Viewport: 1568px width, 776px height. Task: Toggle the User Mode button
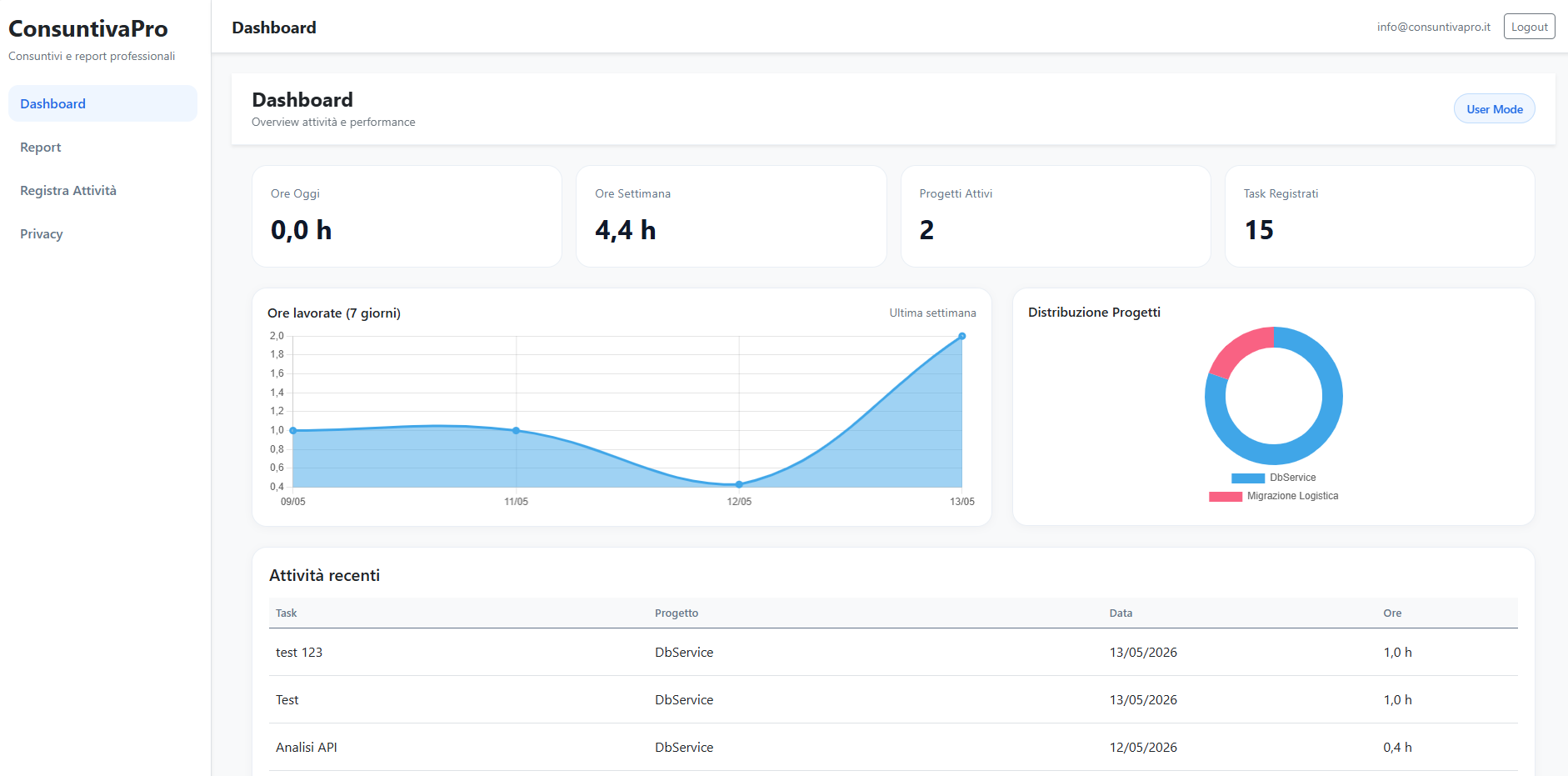click(x=1494, y=109)
